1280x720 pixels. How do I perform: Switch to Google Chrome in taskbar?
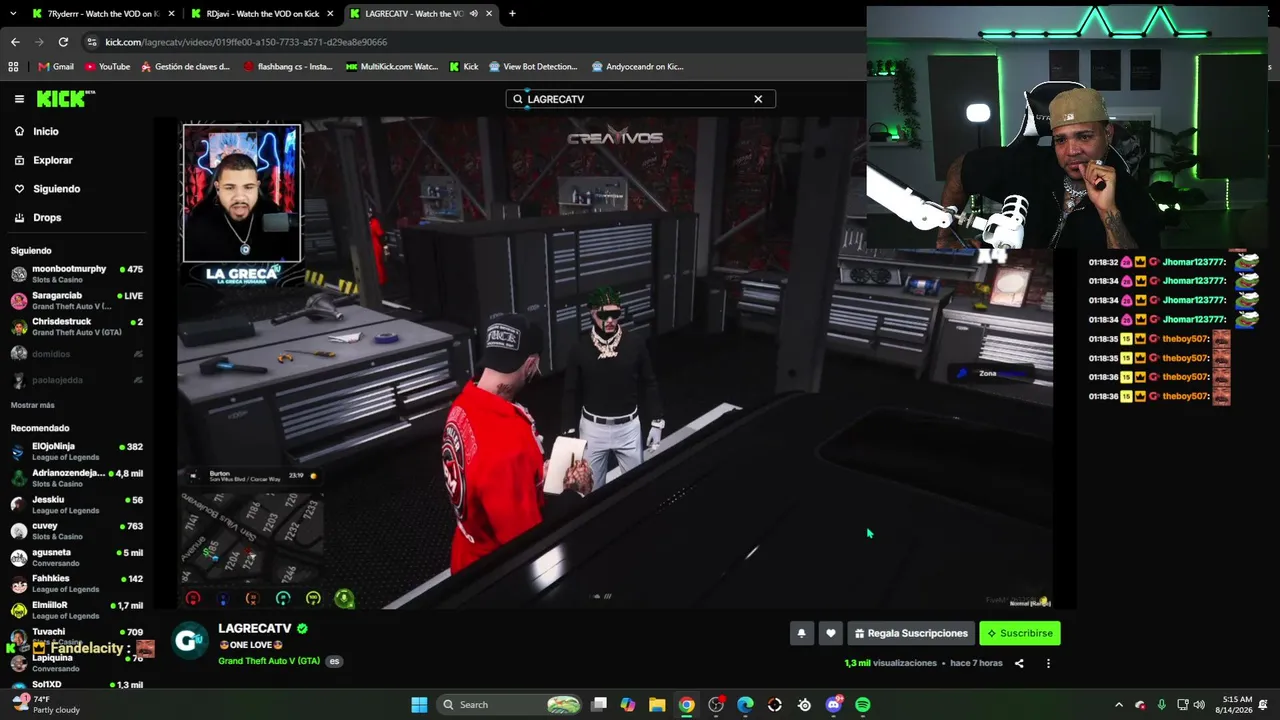click(x=686, y=705)
